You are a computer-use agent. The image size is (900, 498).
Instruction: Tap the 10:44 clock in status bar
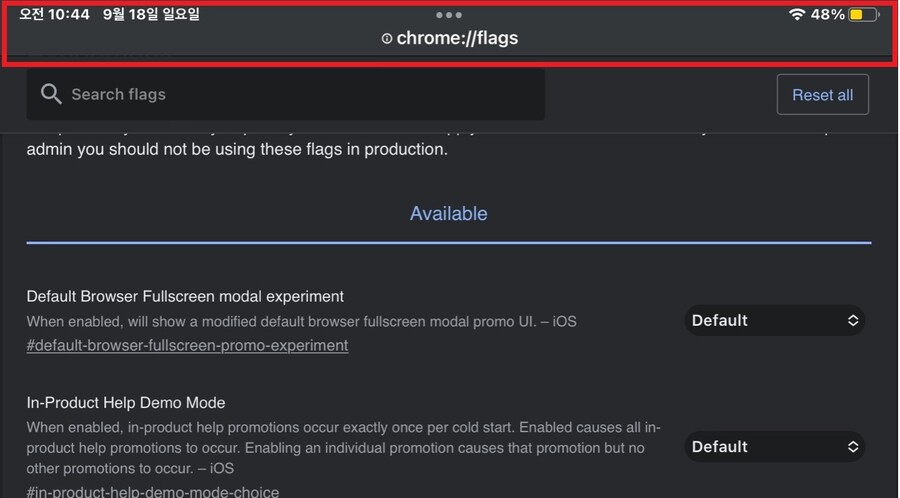point(55,14)
